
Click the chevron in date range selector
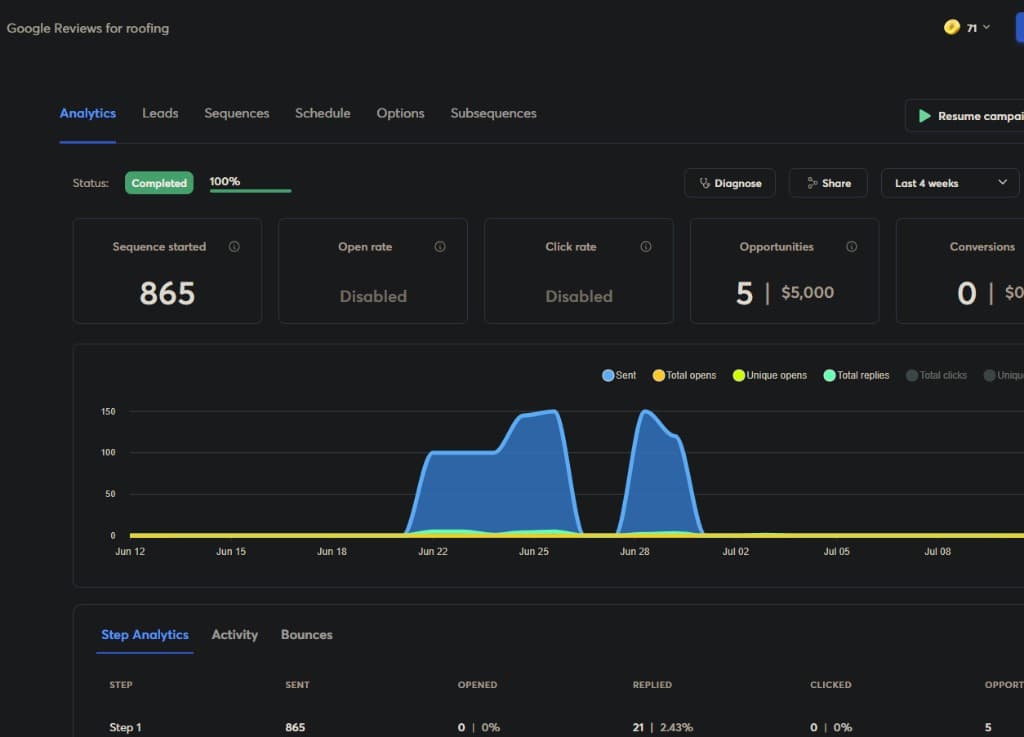(x=1002, y=182)
